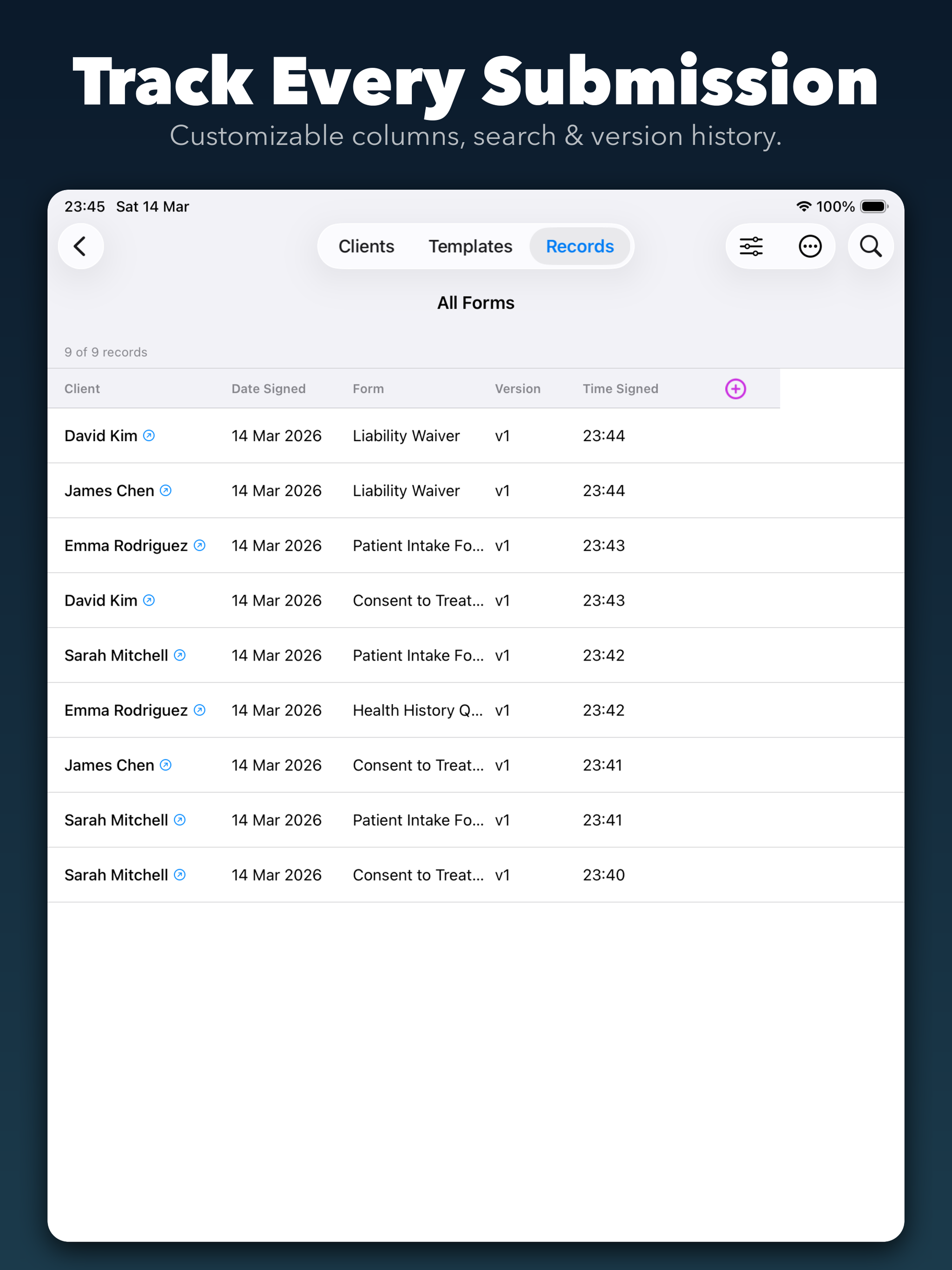The image size is (952, 1270).
Task: Select the 23:43 time for Emma Rodriguez
Action: pyautogui.click(x=603, y=545)
